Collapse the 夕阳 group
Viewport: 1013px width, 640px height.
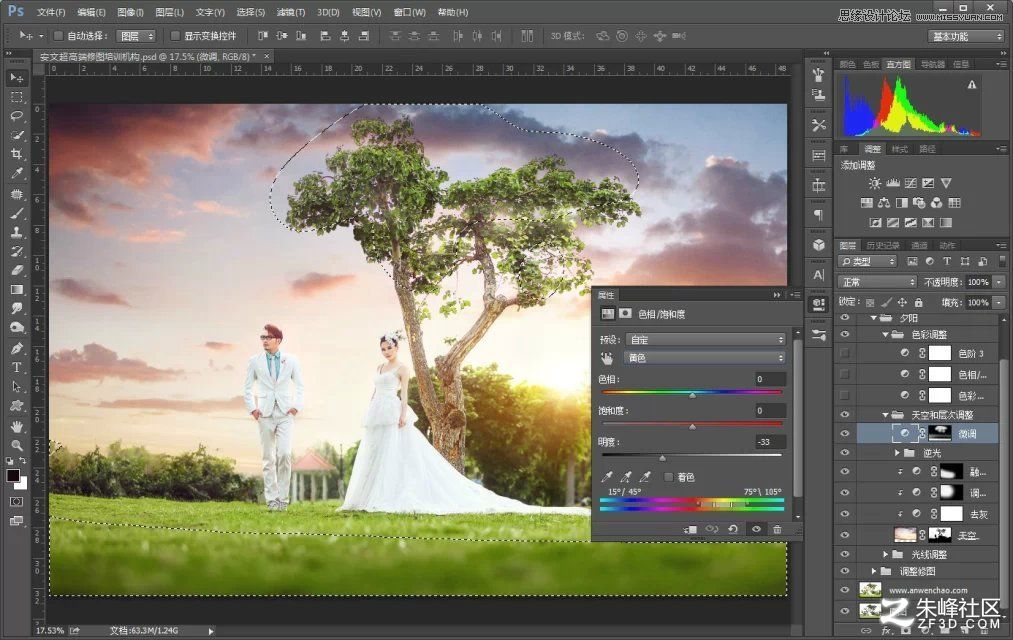(873, 318)
